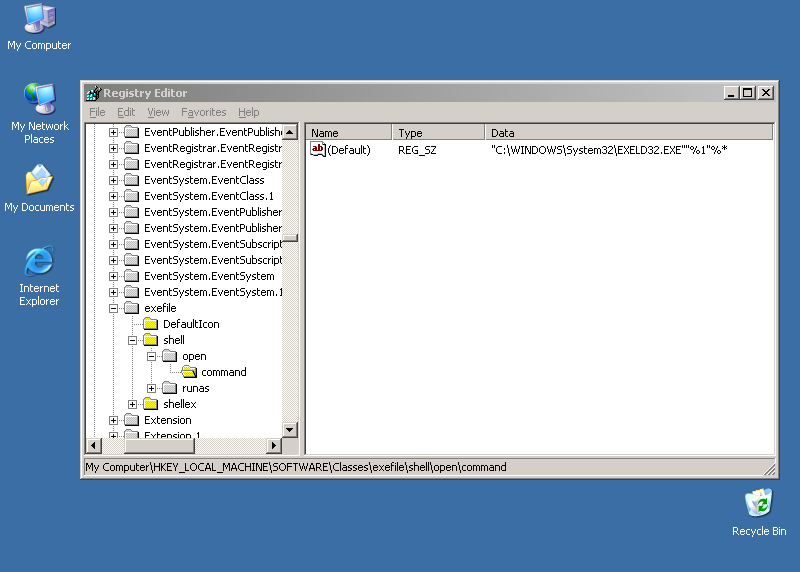Click the (Default) string value icon
Viewport: 800px width, 572px height.
pyautogui.click(x=318, y=150)
